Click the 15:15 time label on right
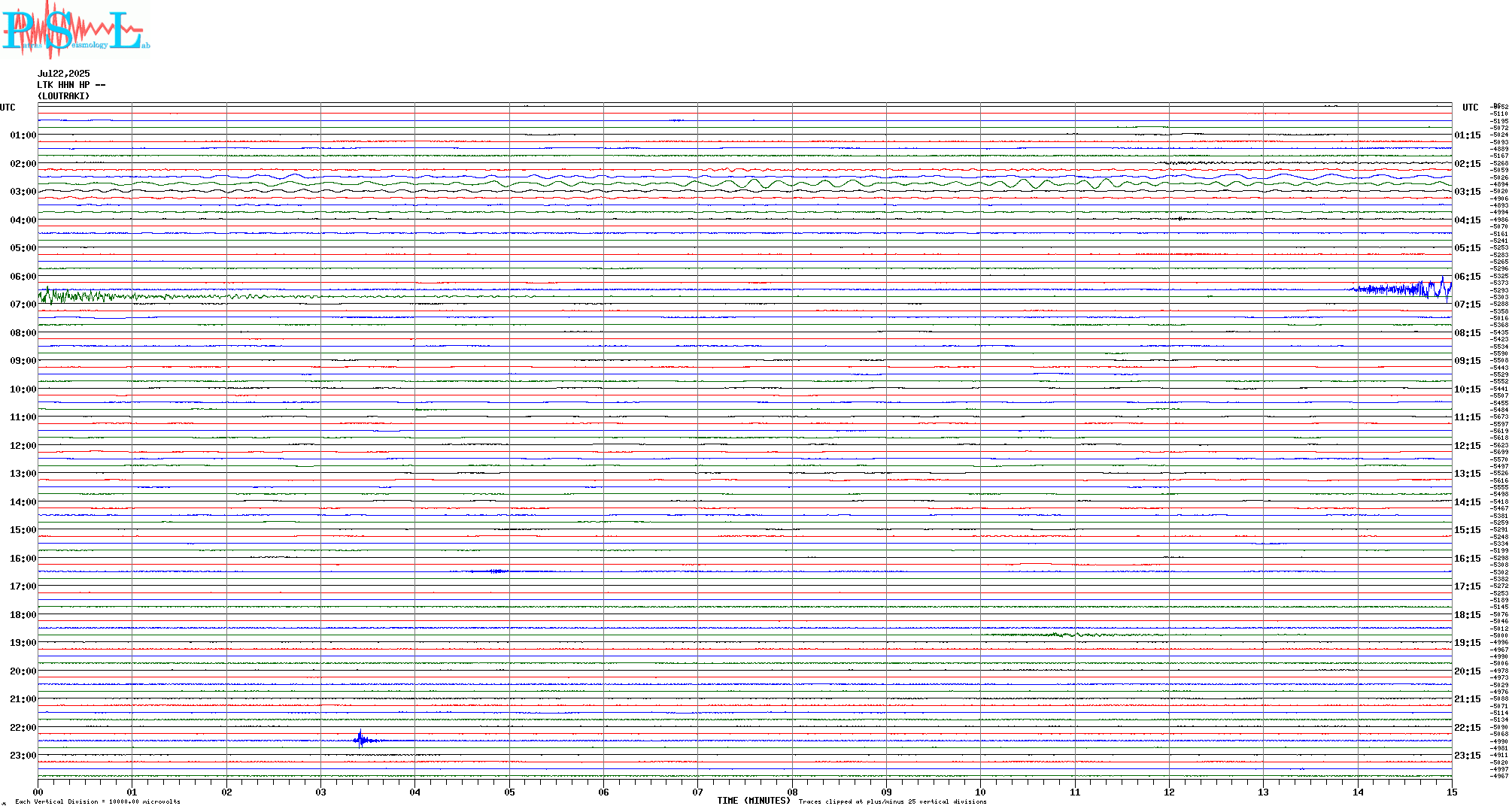Image resolution: width=1512 pixels, height=812 pixels. pos(1468,530)
